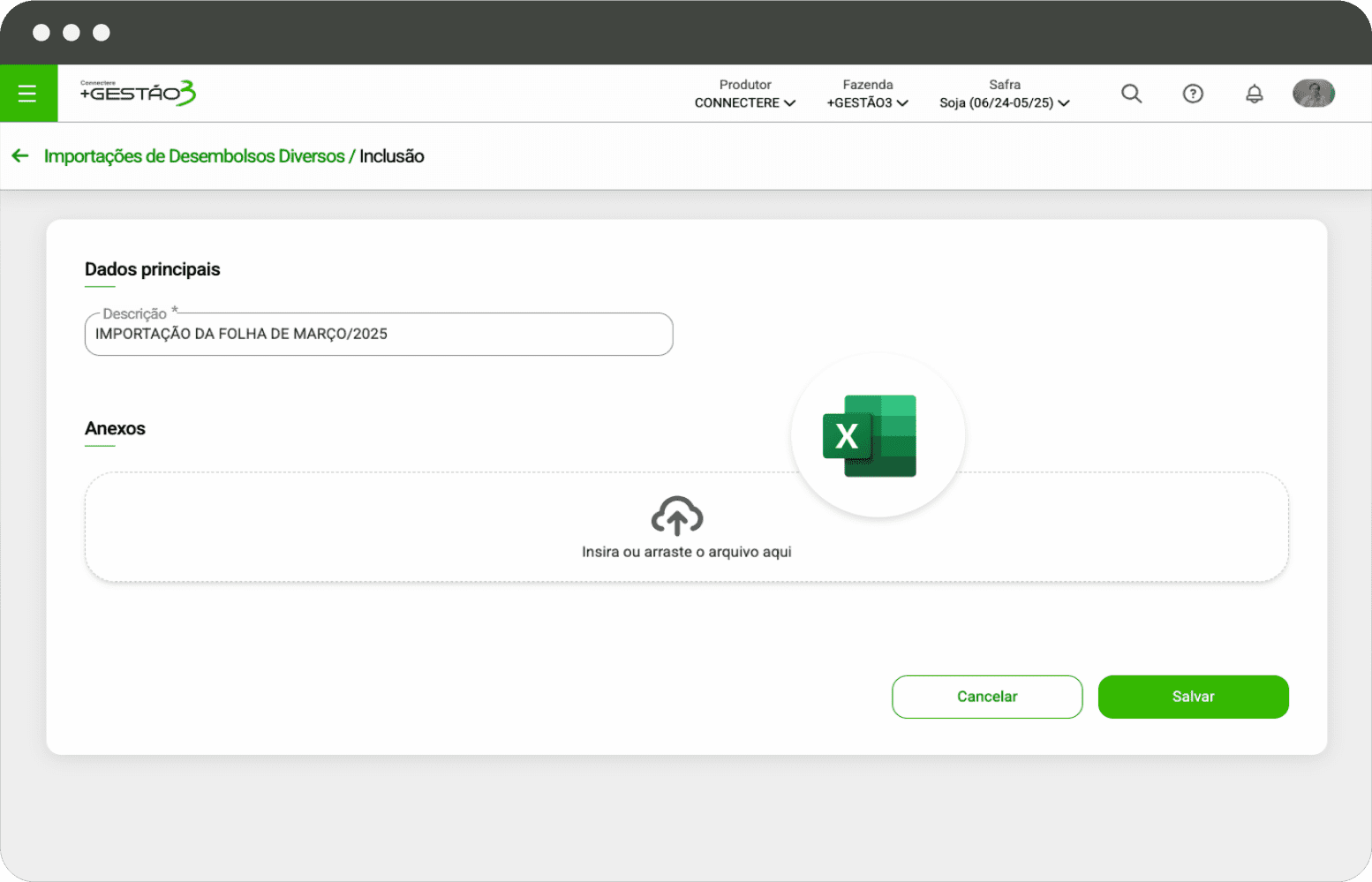This screenshot has width=1372, height=882.
Task: Open the user profile avatar
Action: click(1313, 94)
